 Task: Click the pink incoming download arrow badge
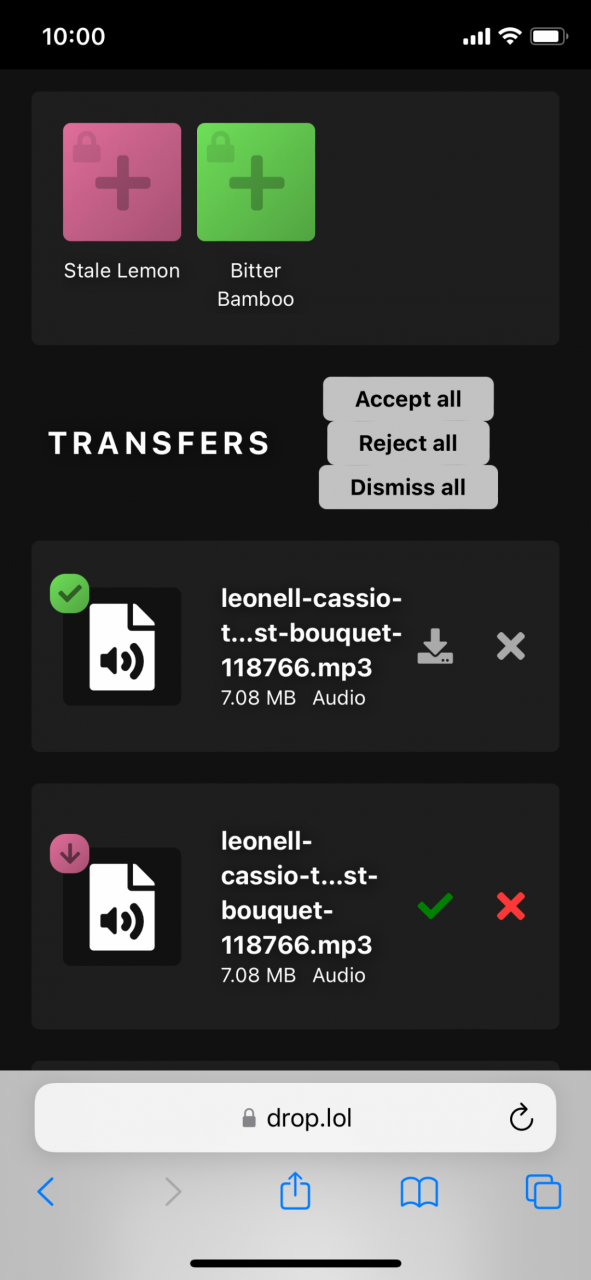click(70, 854)
